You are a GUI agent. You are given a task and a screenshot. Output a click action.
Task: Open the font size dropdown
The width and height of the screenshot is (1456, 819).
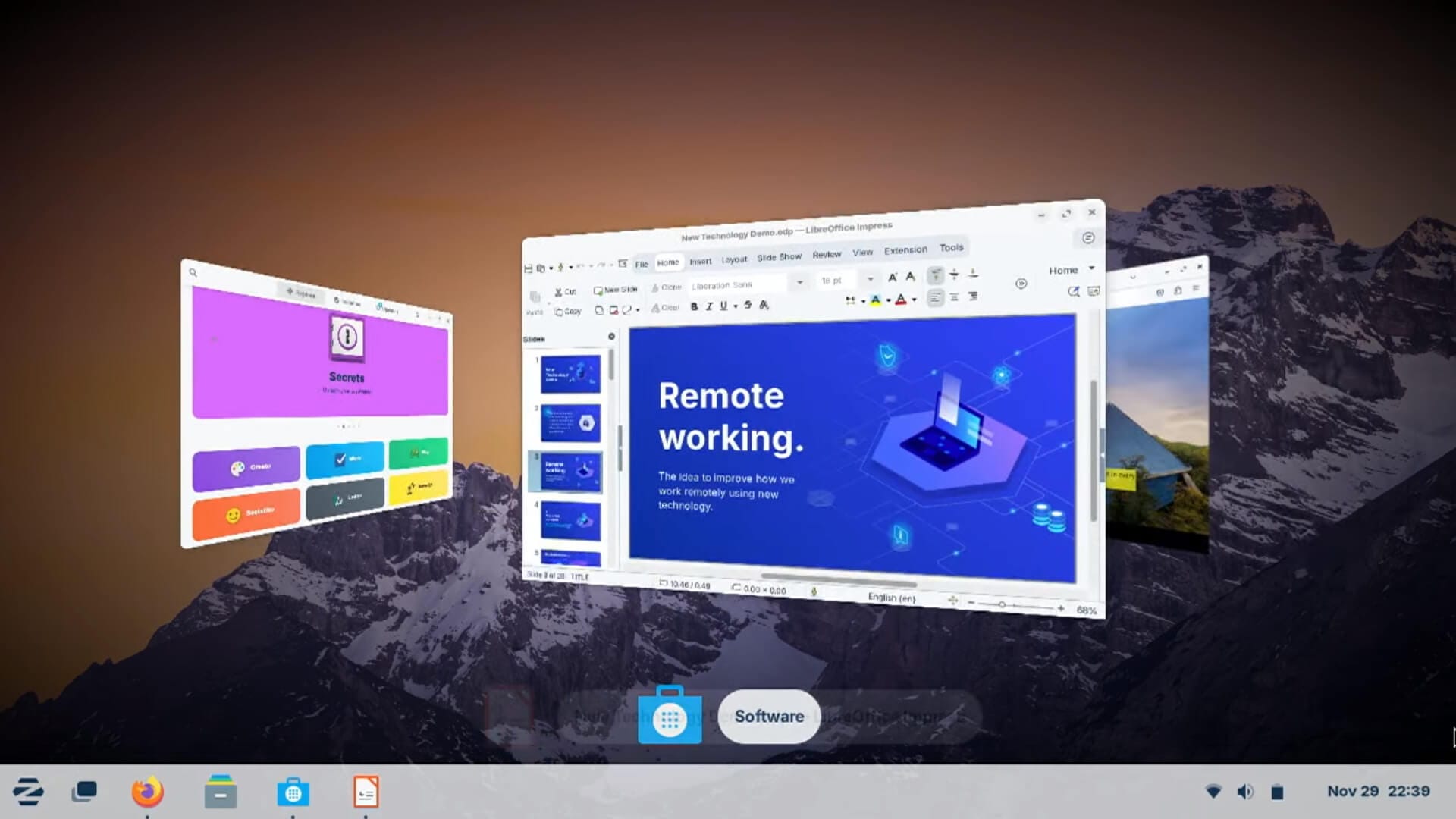(x=871, y=280)
